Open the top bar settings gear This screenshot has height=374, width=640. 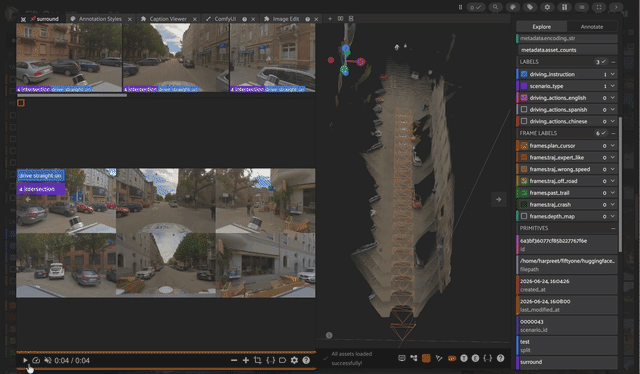coord(547,7)
